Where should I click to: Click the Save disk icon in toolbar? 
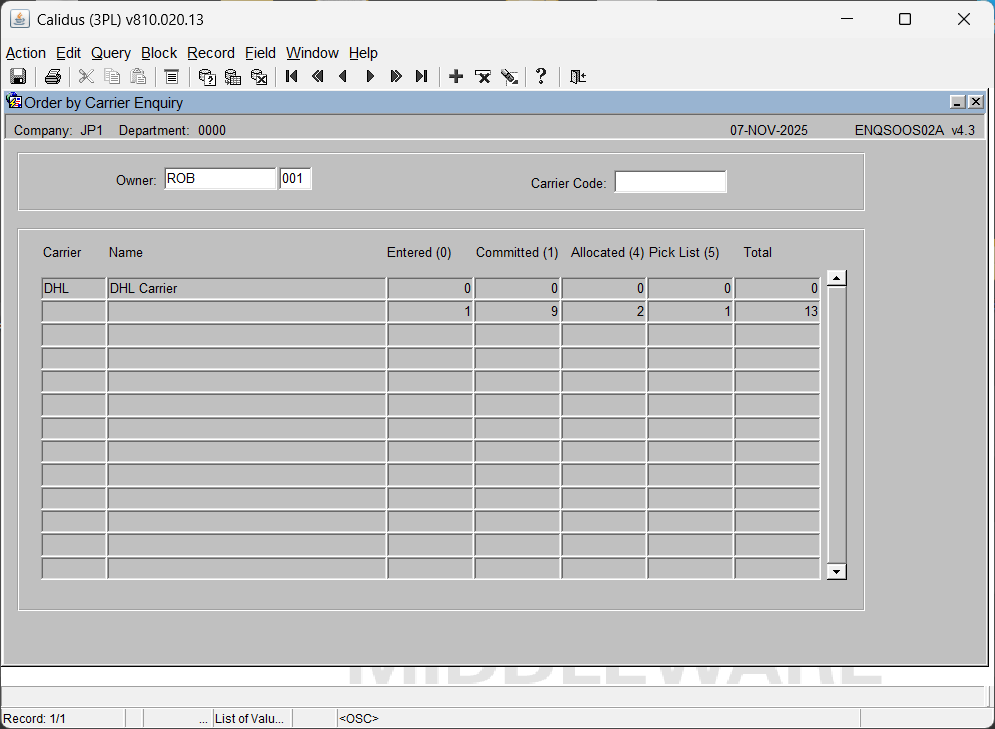point(17,77)
